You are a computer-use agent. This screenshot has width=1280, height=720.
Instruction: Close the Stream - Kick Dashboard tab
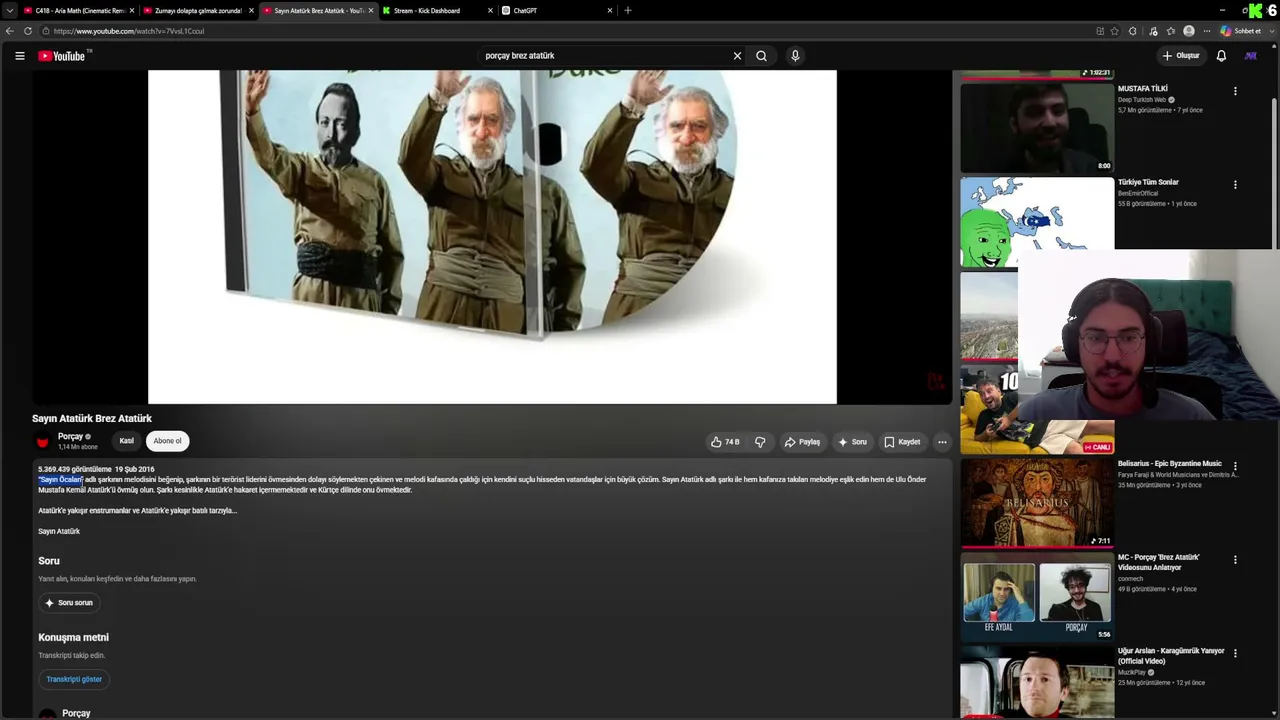[490, 11]
